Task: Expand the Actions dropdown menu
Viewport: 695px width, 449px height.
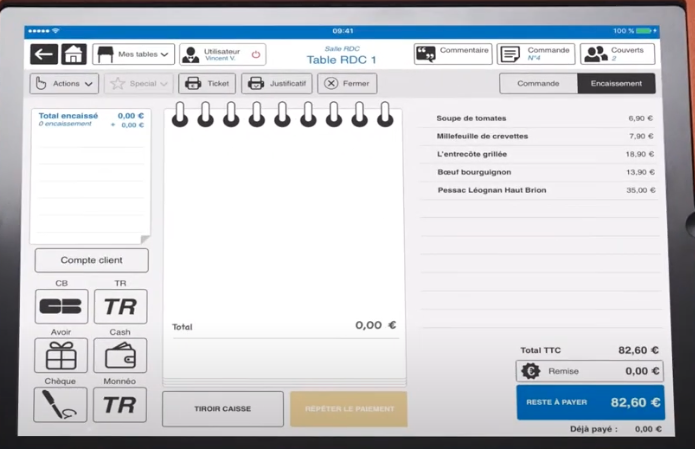Action: (64, 84)
